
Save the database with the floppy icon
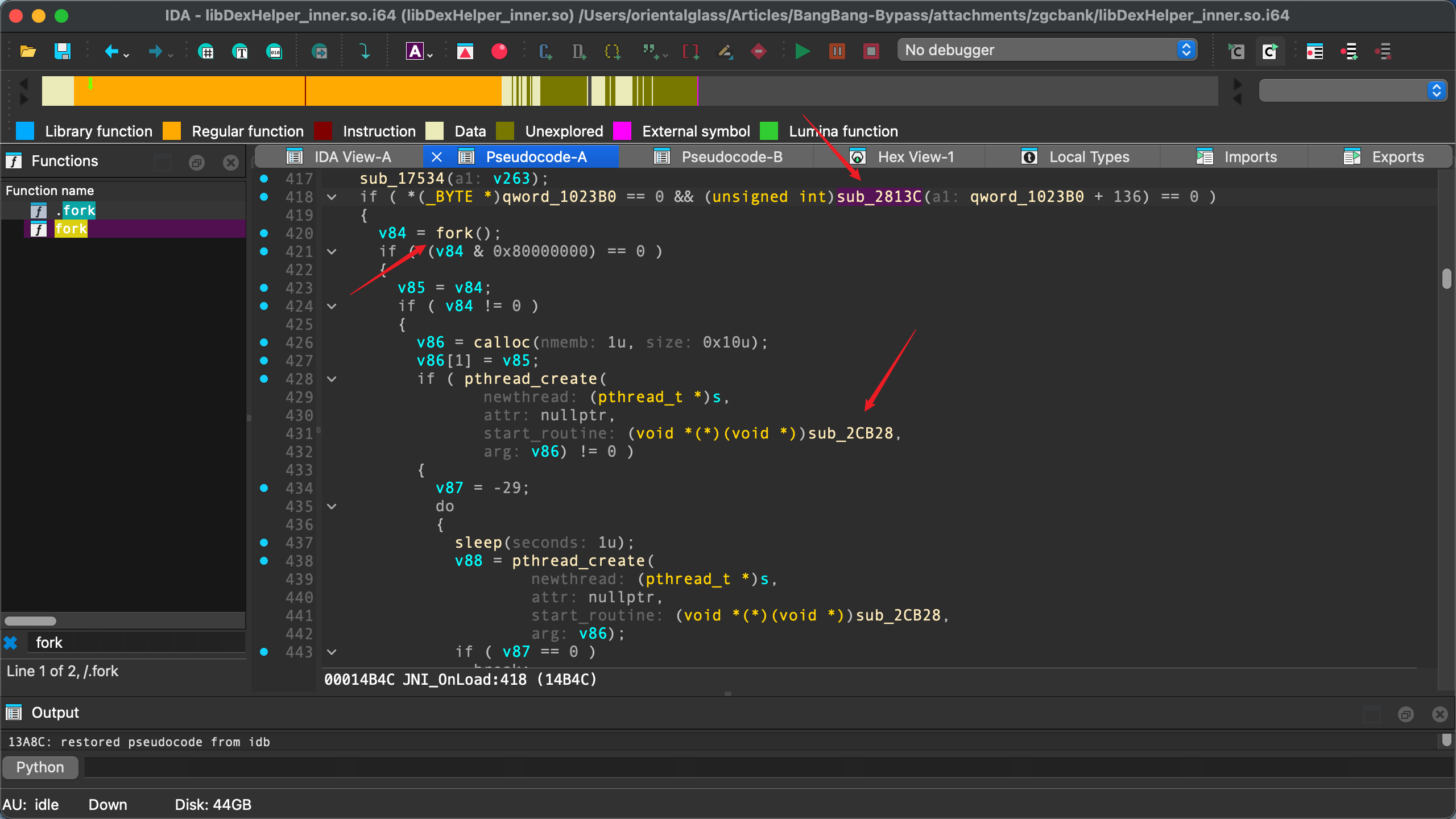point(62,51)
